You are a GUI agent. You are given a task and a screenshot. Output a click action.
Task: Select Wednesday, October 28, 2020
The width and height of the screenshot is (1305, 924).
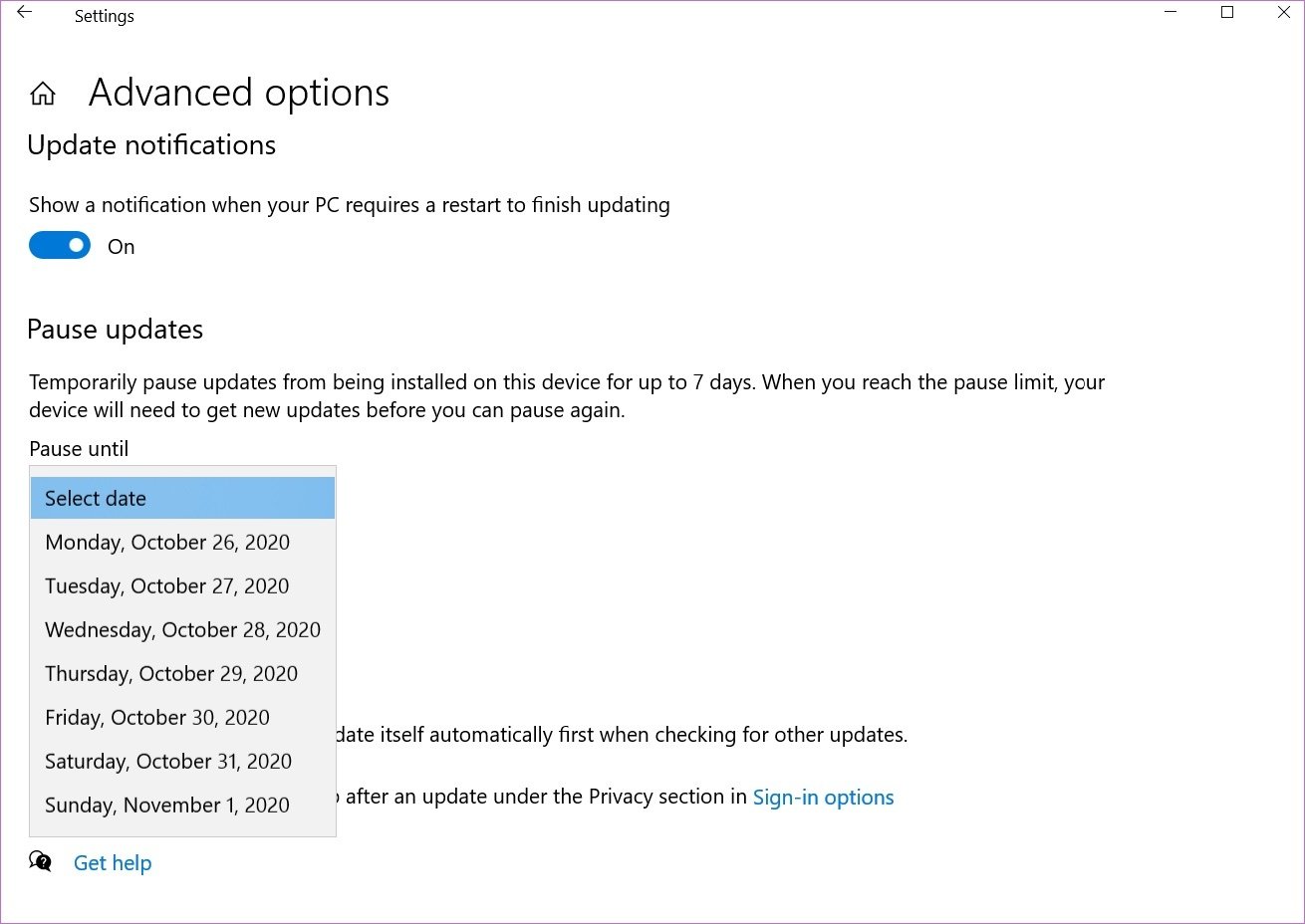click(181, 629)
